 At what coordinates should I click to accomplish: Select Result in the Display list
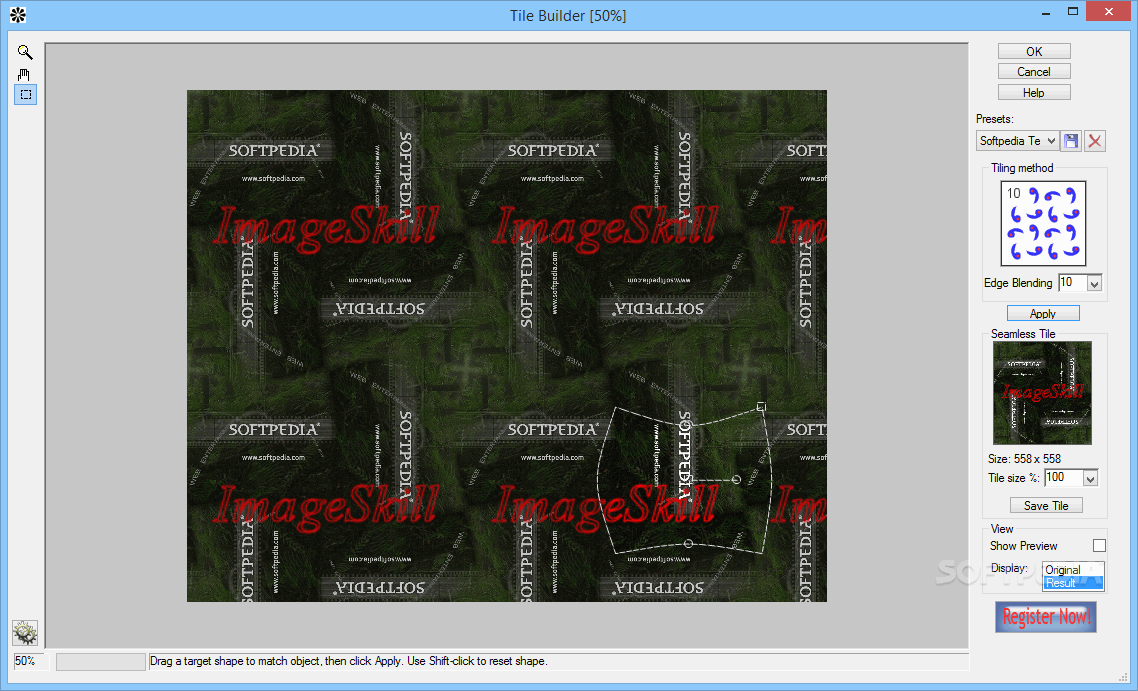pyautogui.click(x=1073, y=583)
